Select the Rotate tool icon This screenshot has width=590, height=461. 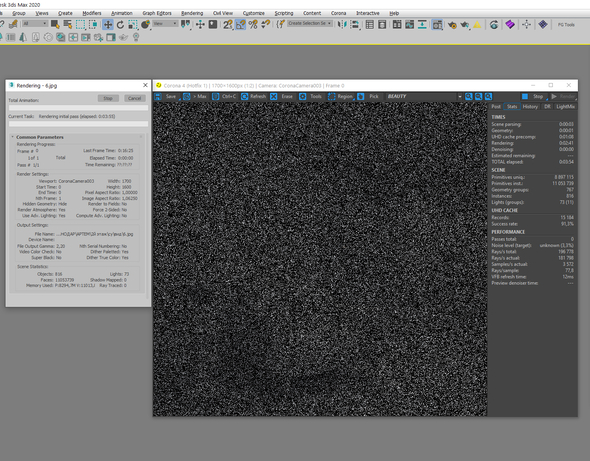pyautogui.click(x=120, y=25)
